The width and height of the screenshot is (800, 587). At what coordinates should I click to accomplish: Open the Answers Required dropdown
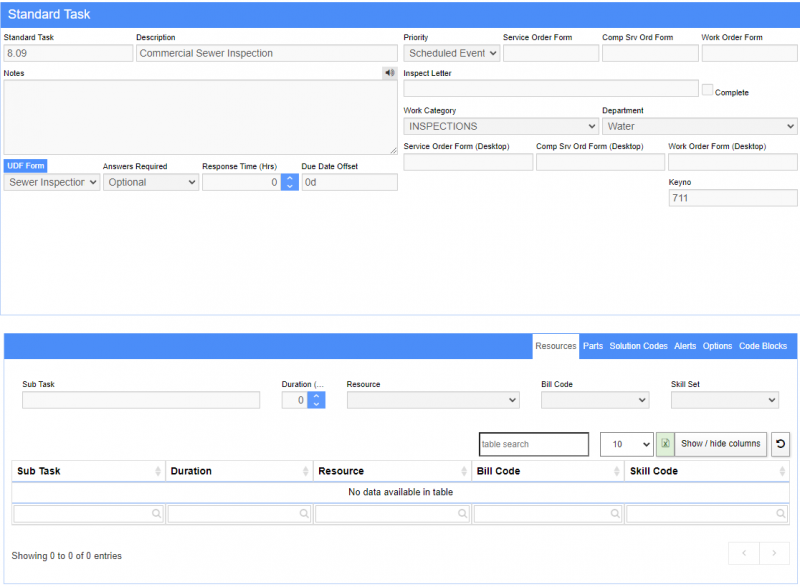tap(150, 183)
